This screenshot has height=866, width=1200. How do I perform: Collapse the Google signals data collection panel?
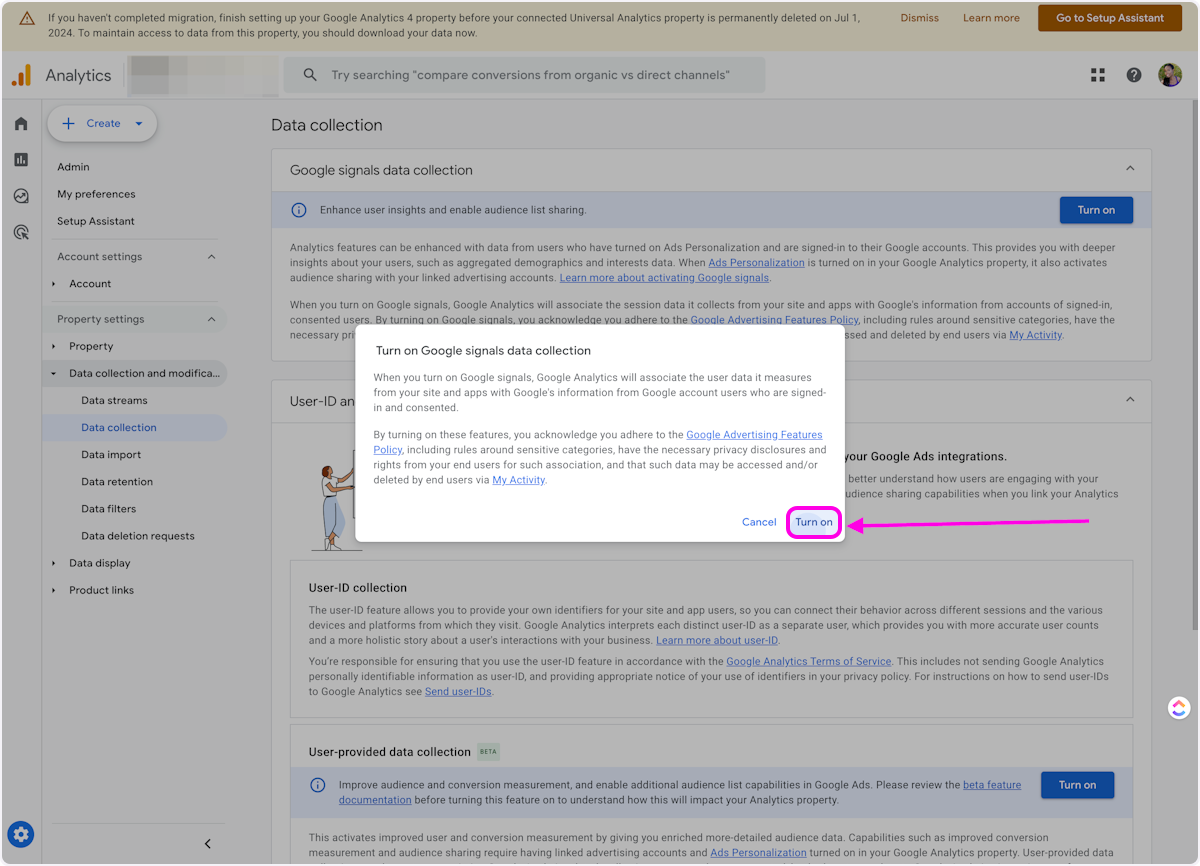tap(1130, 169)
